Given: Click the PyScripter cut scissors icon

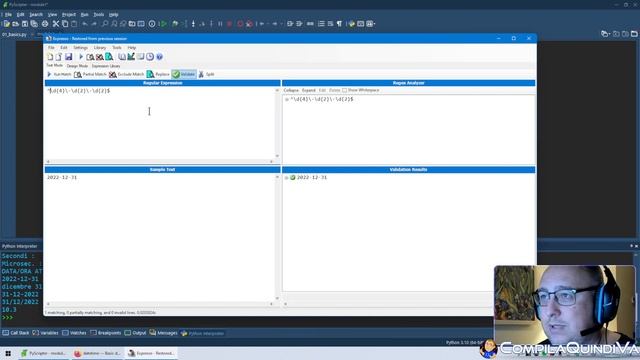Looking at the screenshot, I should [x=56, y=24].
